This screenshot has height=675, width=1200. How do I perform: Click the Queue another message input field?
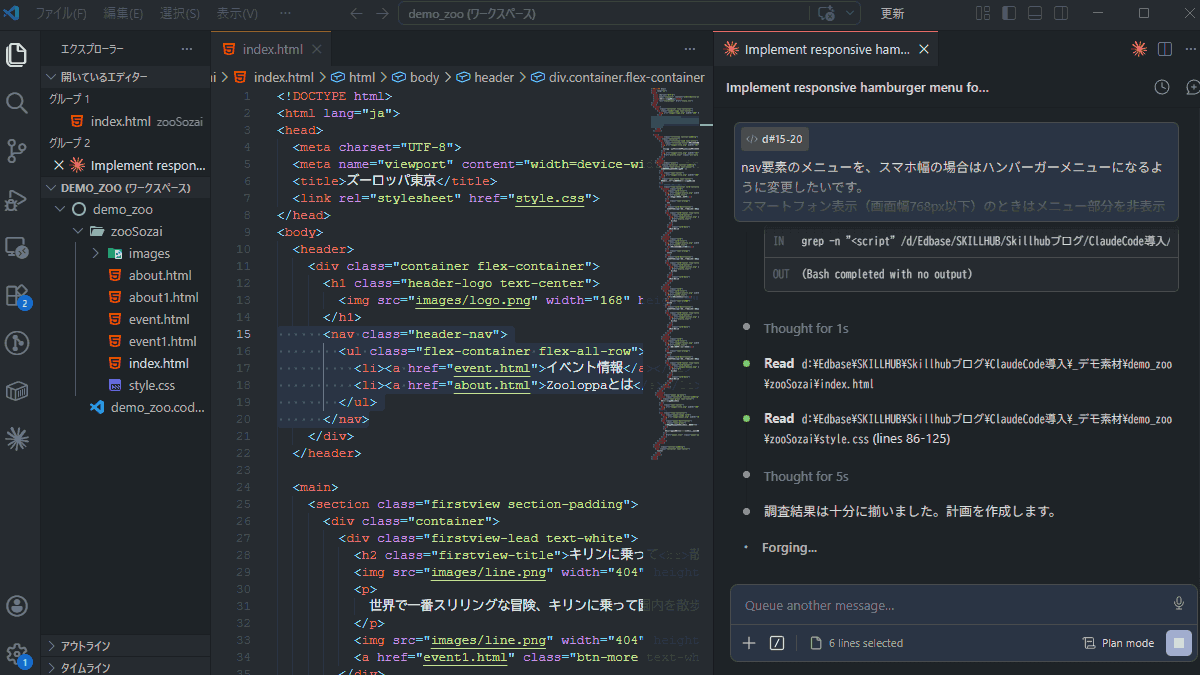coord(950,605)
